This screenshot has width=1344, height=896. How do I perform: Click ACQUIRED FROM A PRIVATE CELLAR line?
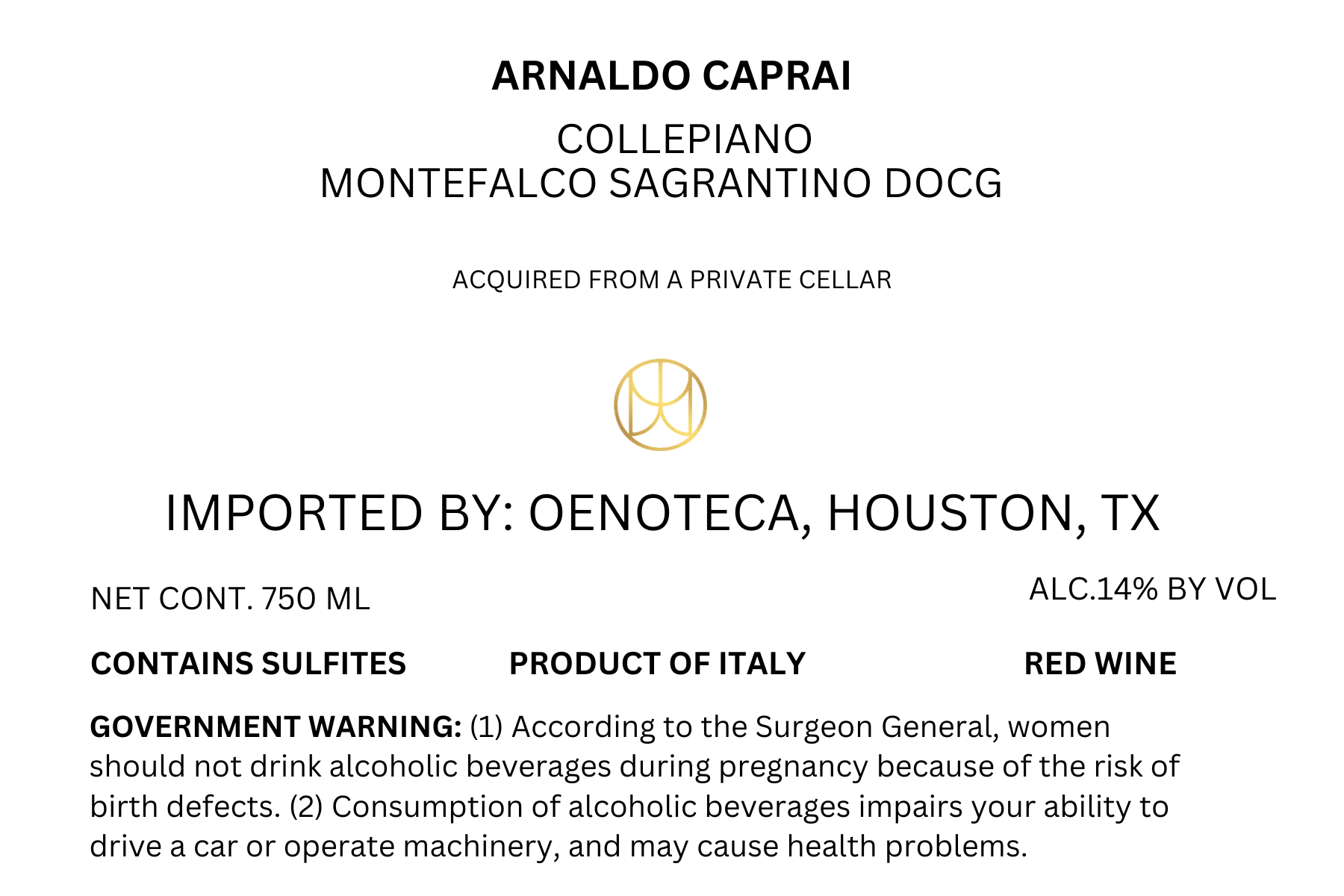672,280
